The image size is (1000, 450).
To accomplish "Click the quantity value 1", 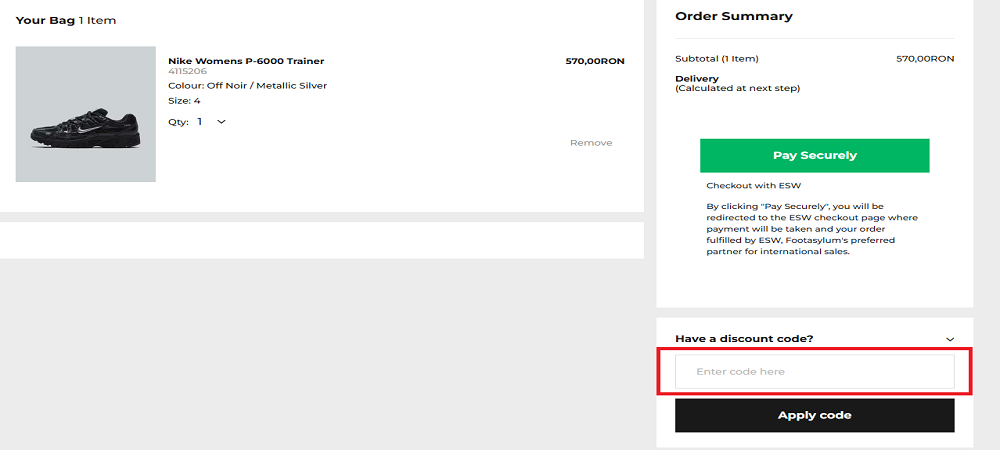I will click(200, 122).
